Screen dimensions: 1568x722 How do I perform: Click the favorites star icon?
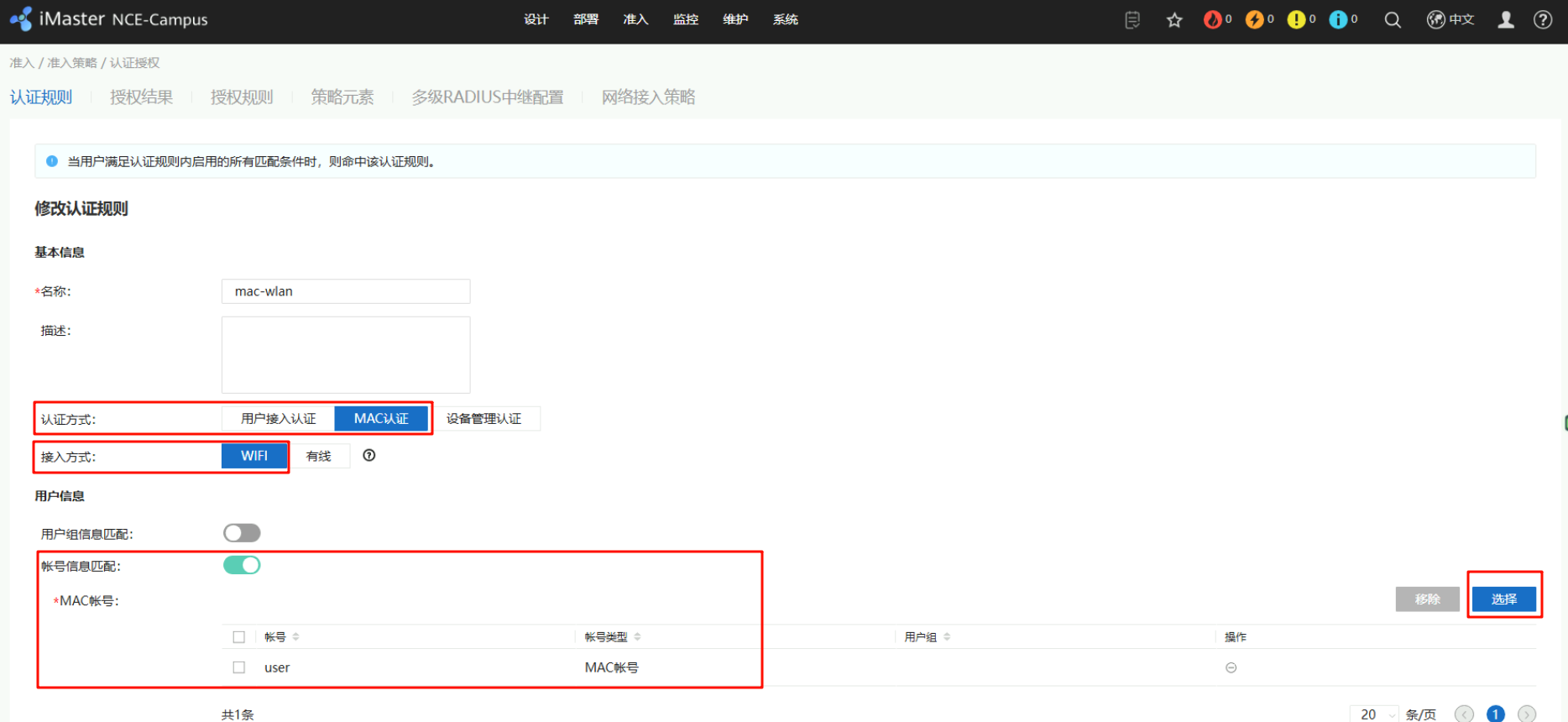click(x=1174, y=20)
